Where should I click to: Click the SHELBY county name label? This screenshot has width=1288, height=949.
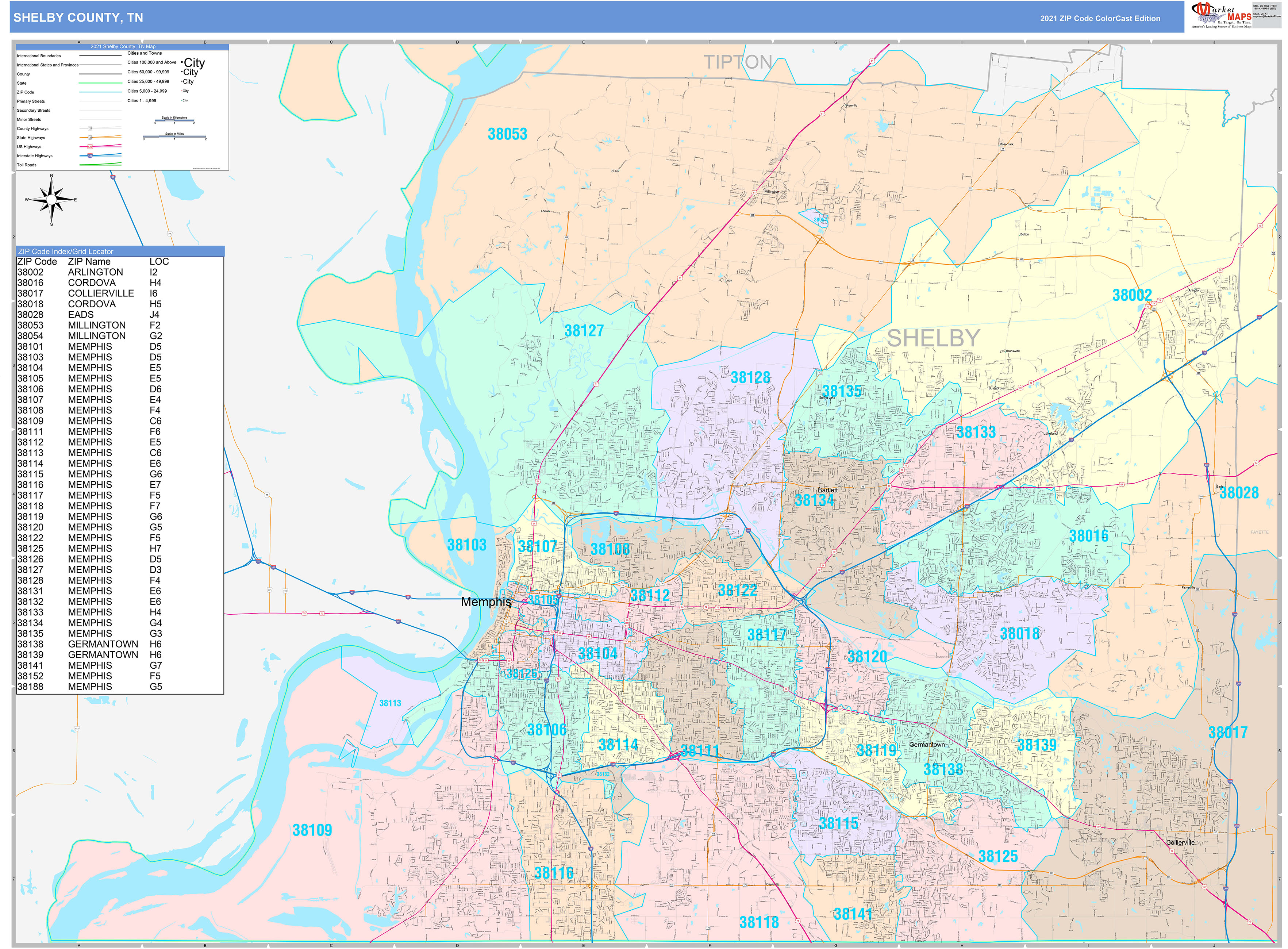933,338
